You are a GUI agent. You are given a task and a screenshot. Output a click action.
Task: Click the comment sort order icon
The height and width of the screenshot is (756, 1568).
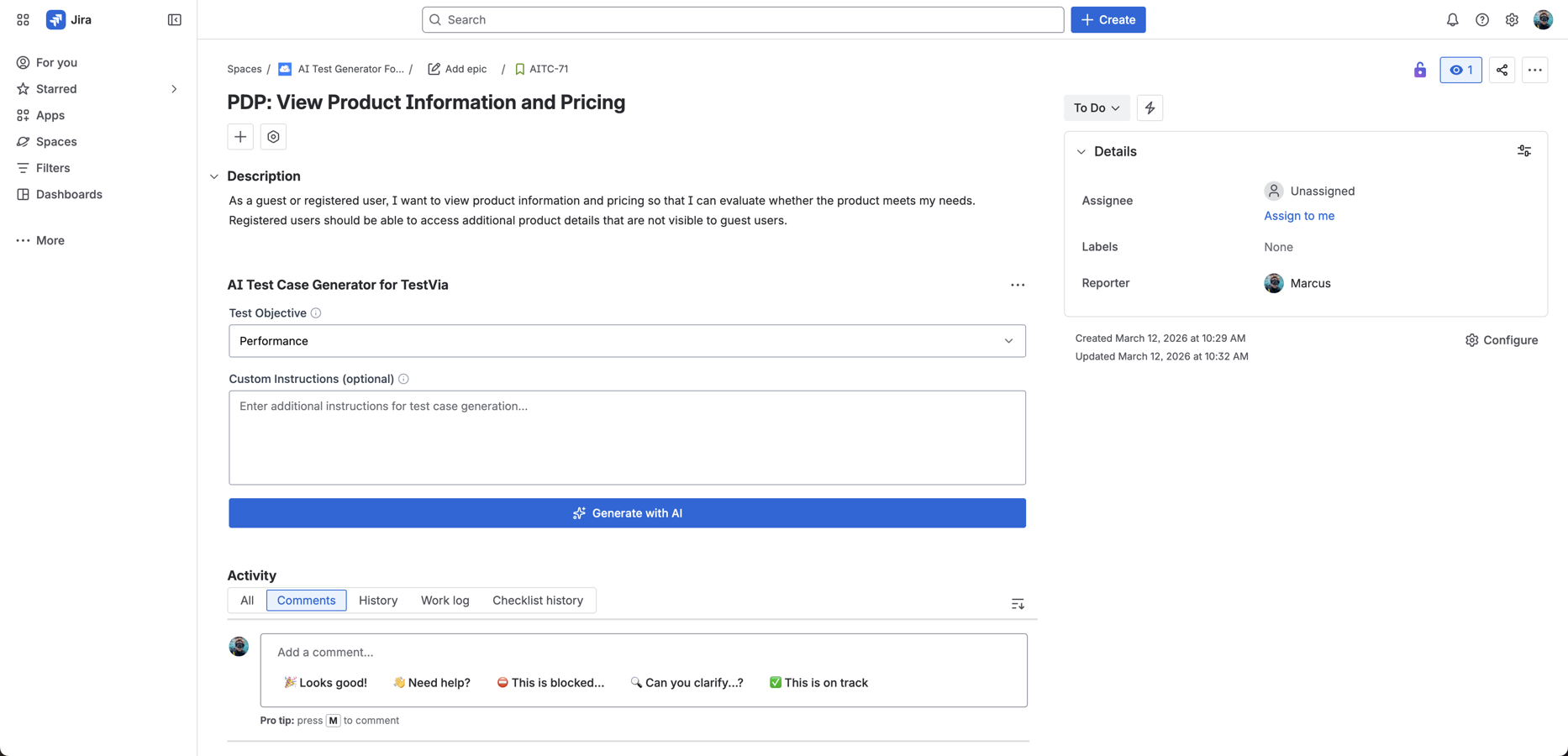point(1017,603)
